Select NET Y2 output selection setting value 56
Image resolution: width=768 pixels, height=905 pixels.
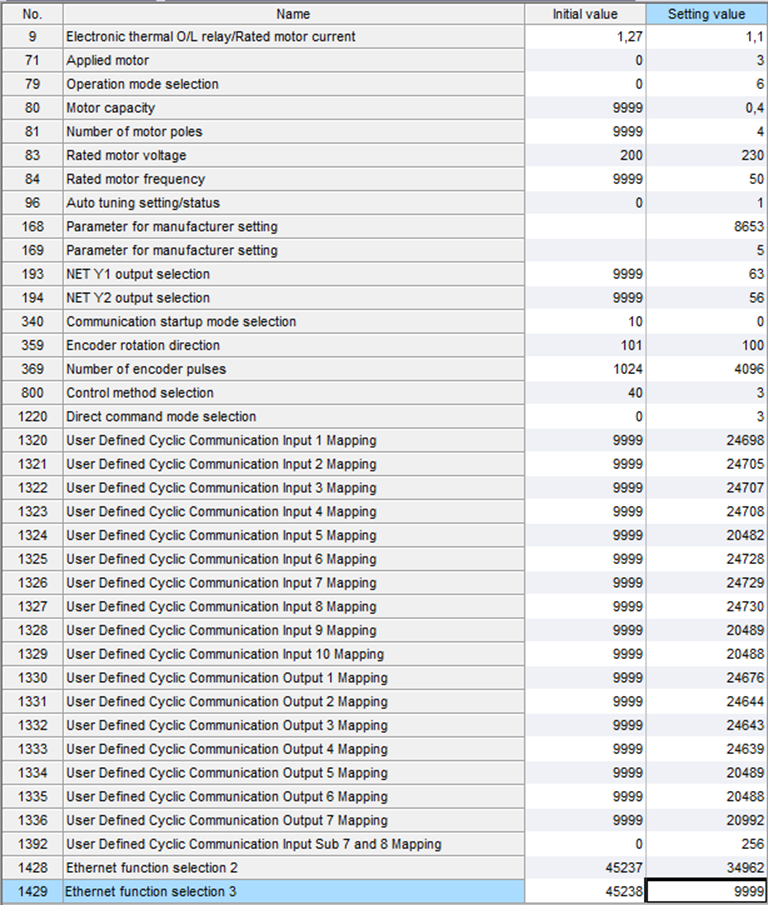(x=706, y=298)
